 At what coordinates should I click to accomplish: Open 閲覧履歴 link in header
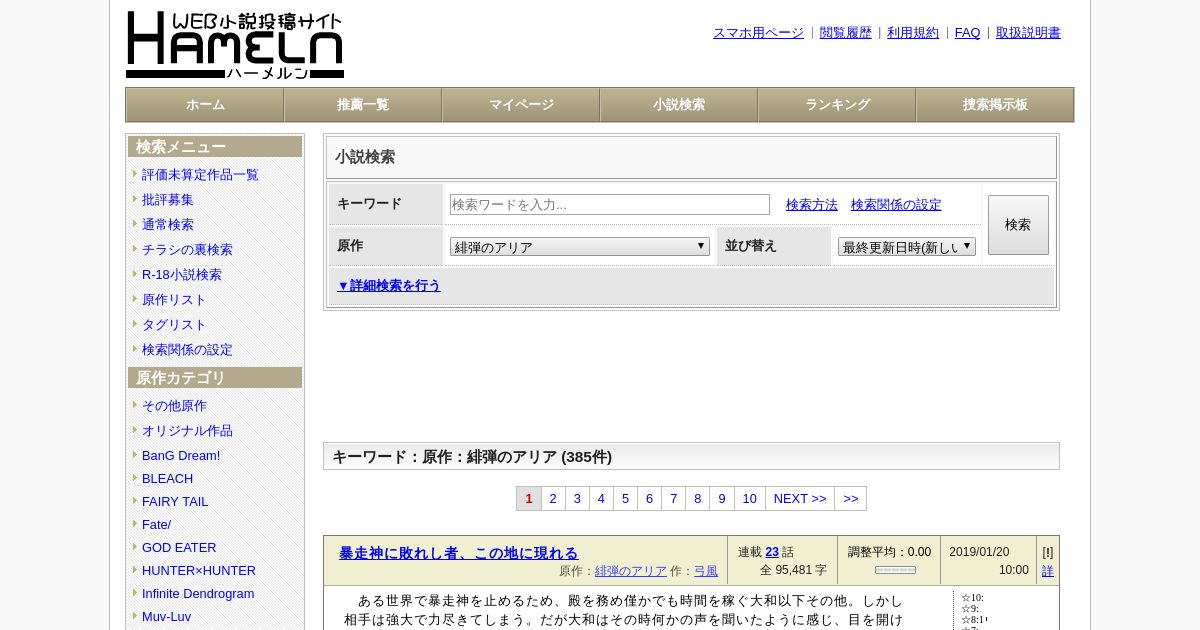point(846,32)
